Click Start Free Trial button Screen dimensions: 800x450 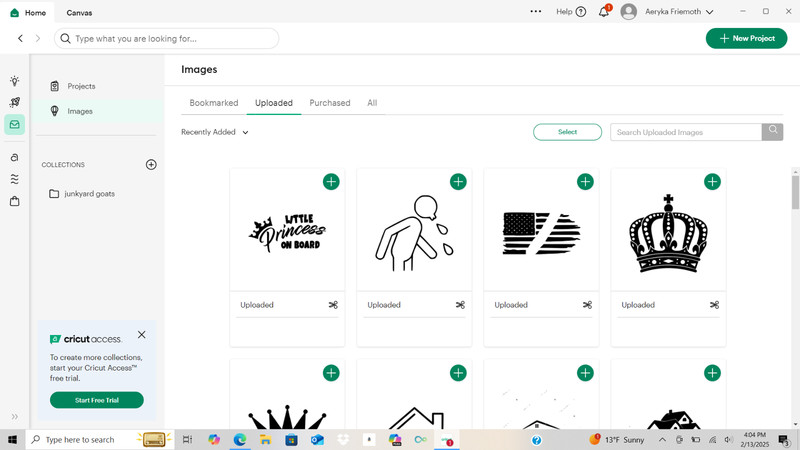(x=97, y=400)
